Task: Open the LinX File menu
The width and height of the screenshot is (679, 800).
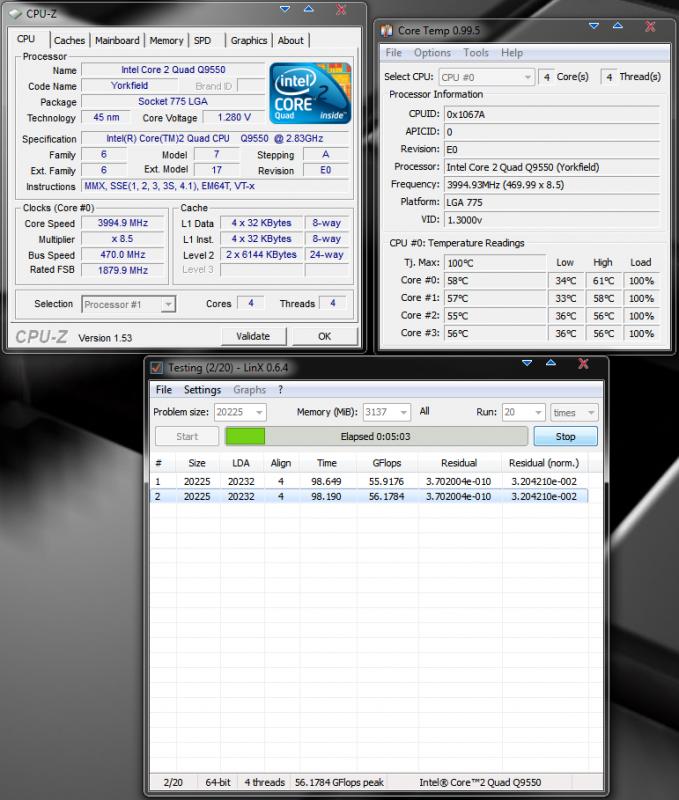Action: click(x=163, y=390)
